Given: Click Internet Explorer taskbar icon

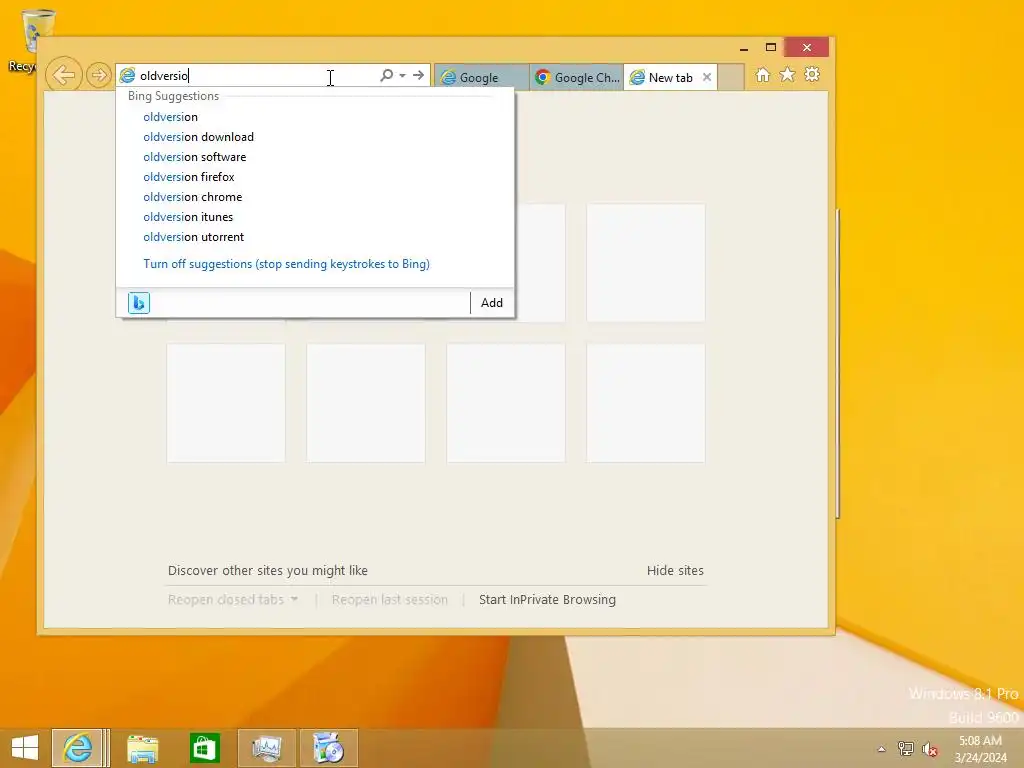Looking at the screenshot, I should pos(78,748).
